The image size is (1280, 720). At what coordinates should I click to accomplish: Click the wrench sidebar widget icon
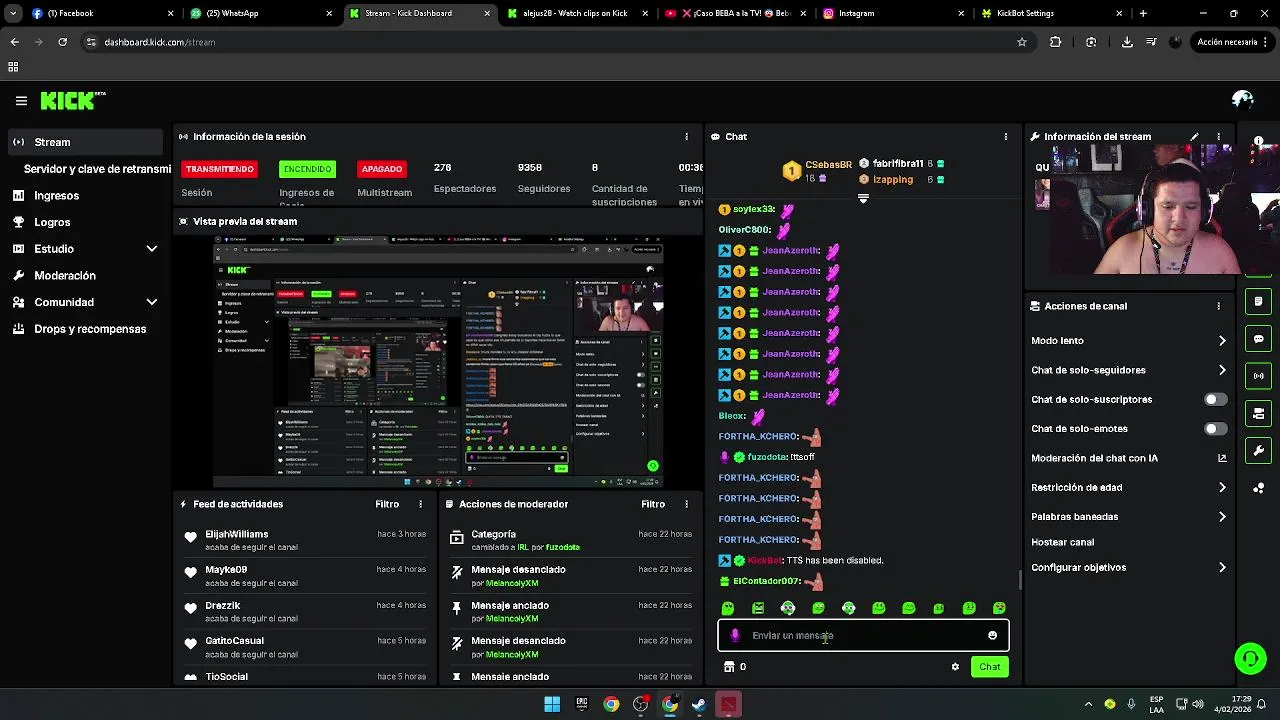(1259, 451)
